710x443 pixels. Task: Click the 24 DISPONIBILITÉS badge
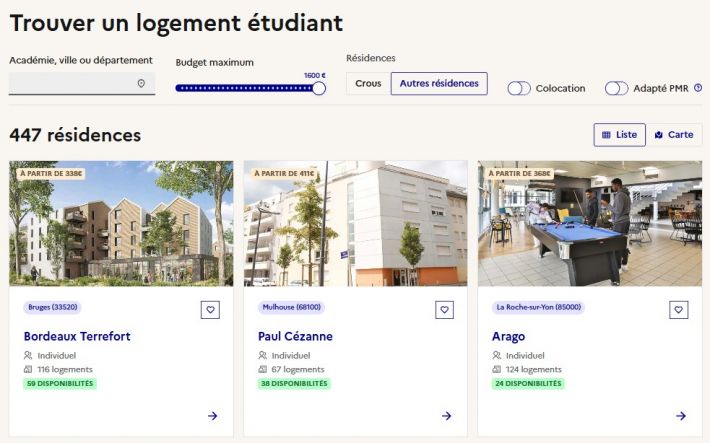(x=528, y=384)
